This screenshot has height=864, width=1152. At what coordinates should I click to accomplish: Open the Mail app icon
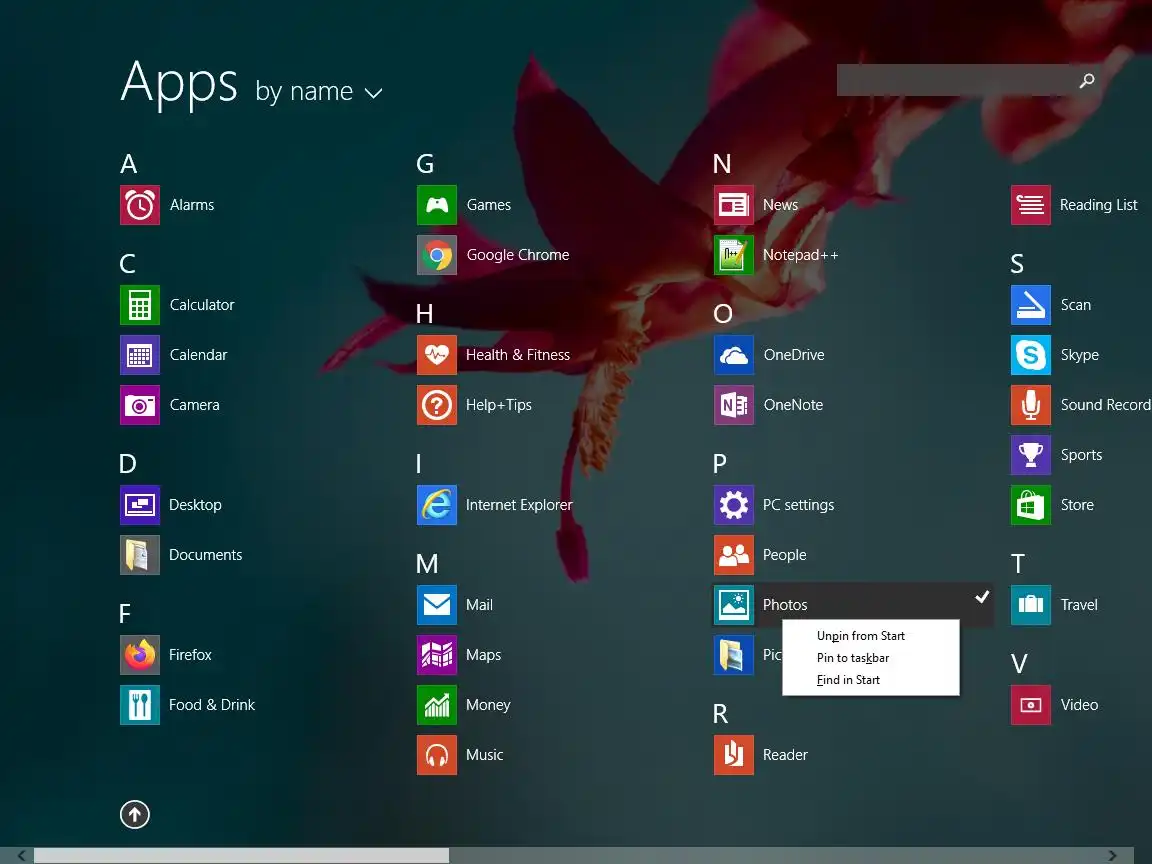[x=436, y=605]
